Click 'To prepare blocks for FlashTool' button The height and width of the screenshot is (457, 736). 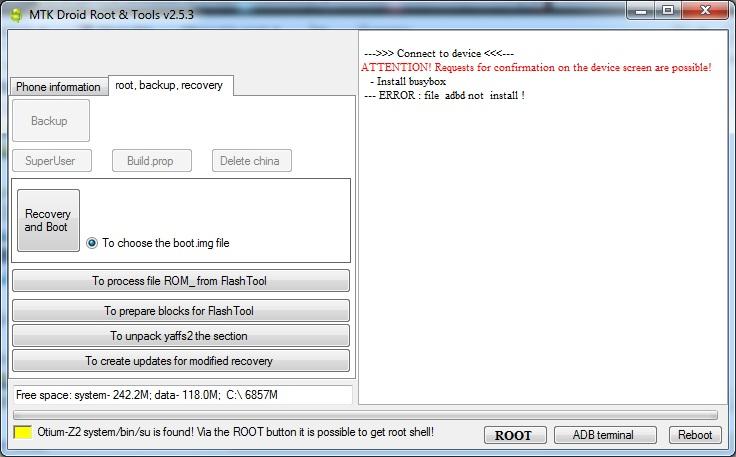(x=181, y=311)
